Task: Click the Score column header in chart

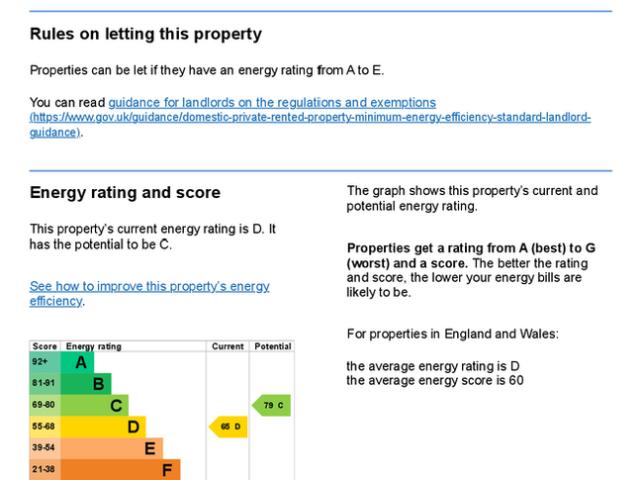Action: [x=45, y=346]
